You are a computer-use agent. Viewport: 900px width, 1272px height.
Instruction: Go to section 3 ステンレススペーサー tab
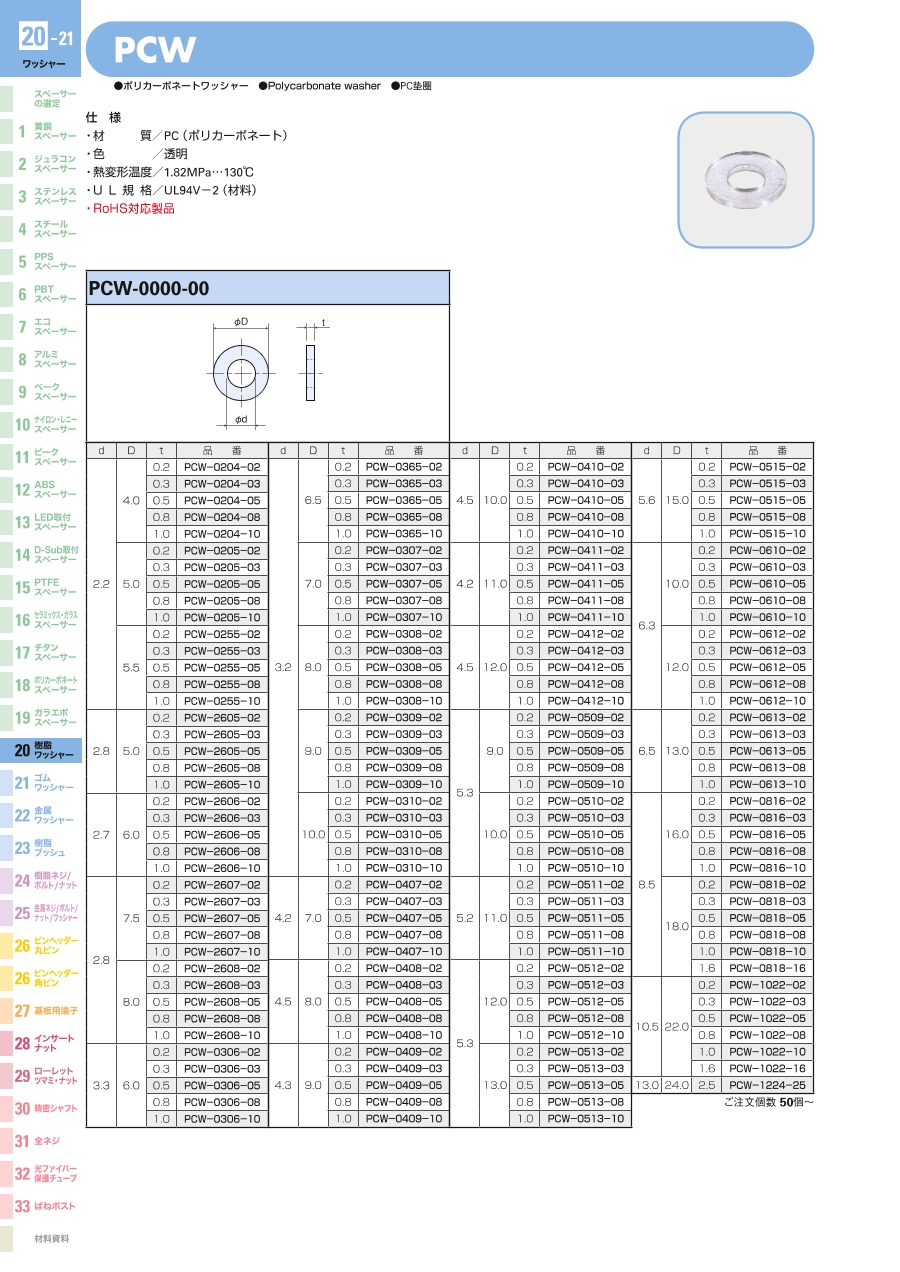40,196
